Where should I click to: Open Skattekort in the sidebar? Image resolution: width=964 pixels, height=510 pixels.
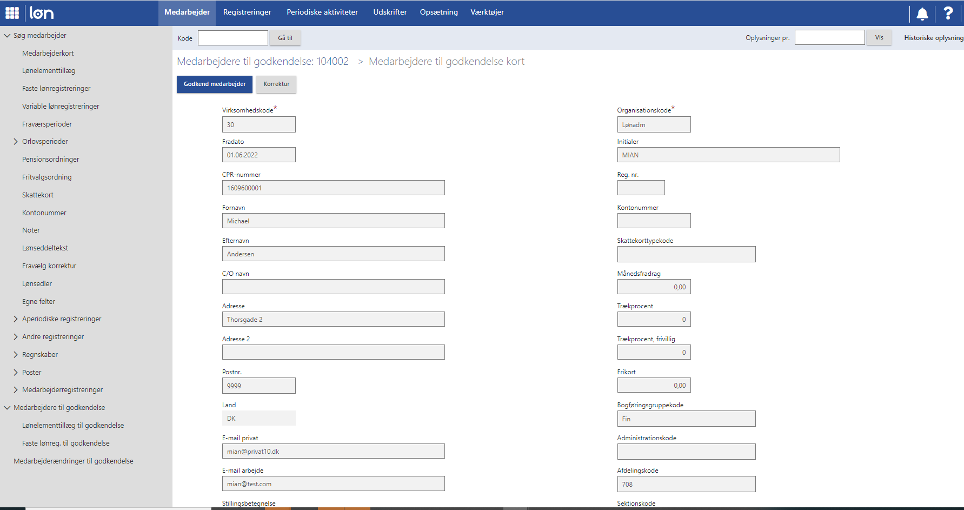coord(37,195)
